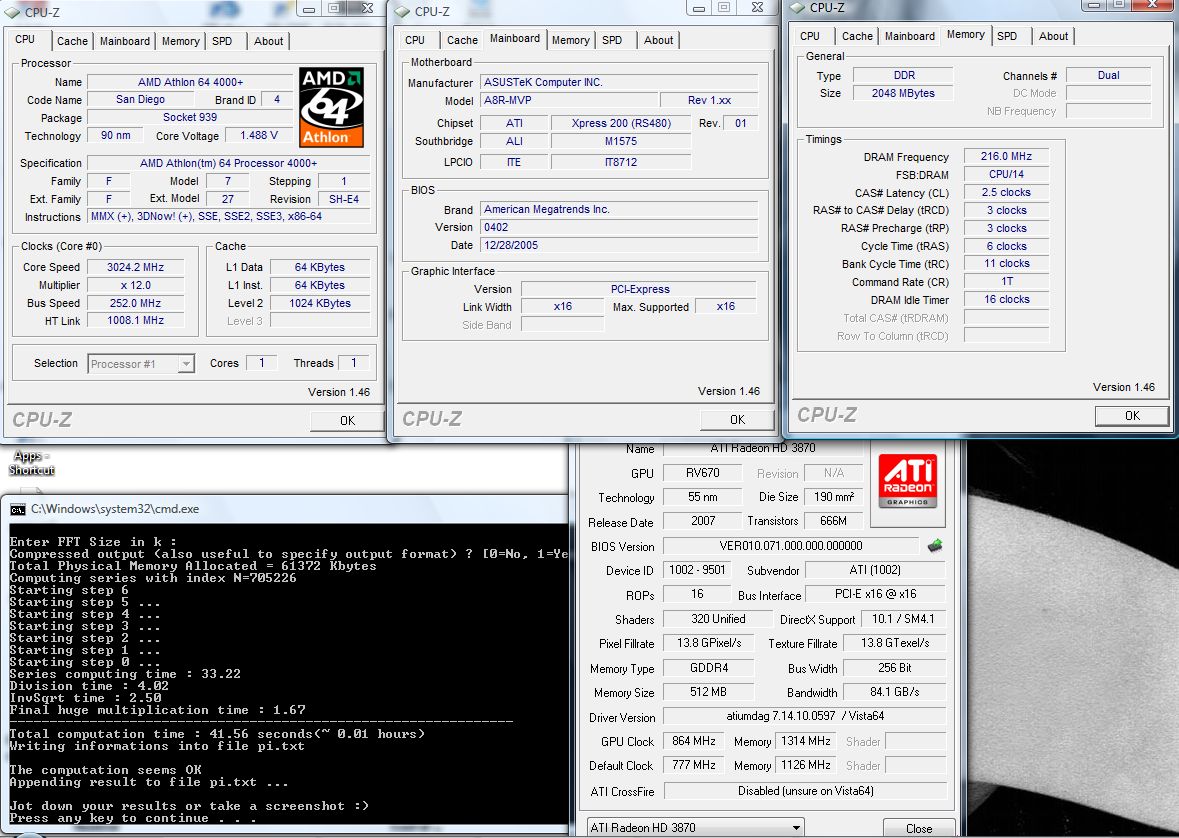Click the Level 2 cache value 1024 KBytes
This screenshot has height=838, width=1179.
320,303
